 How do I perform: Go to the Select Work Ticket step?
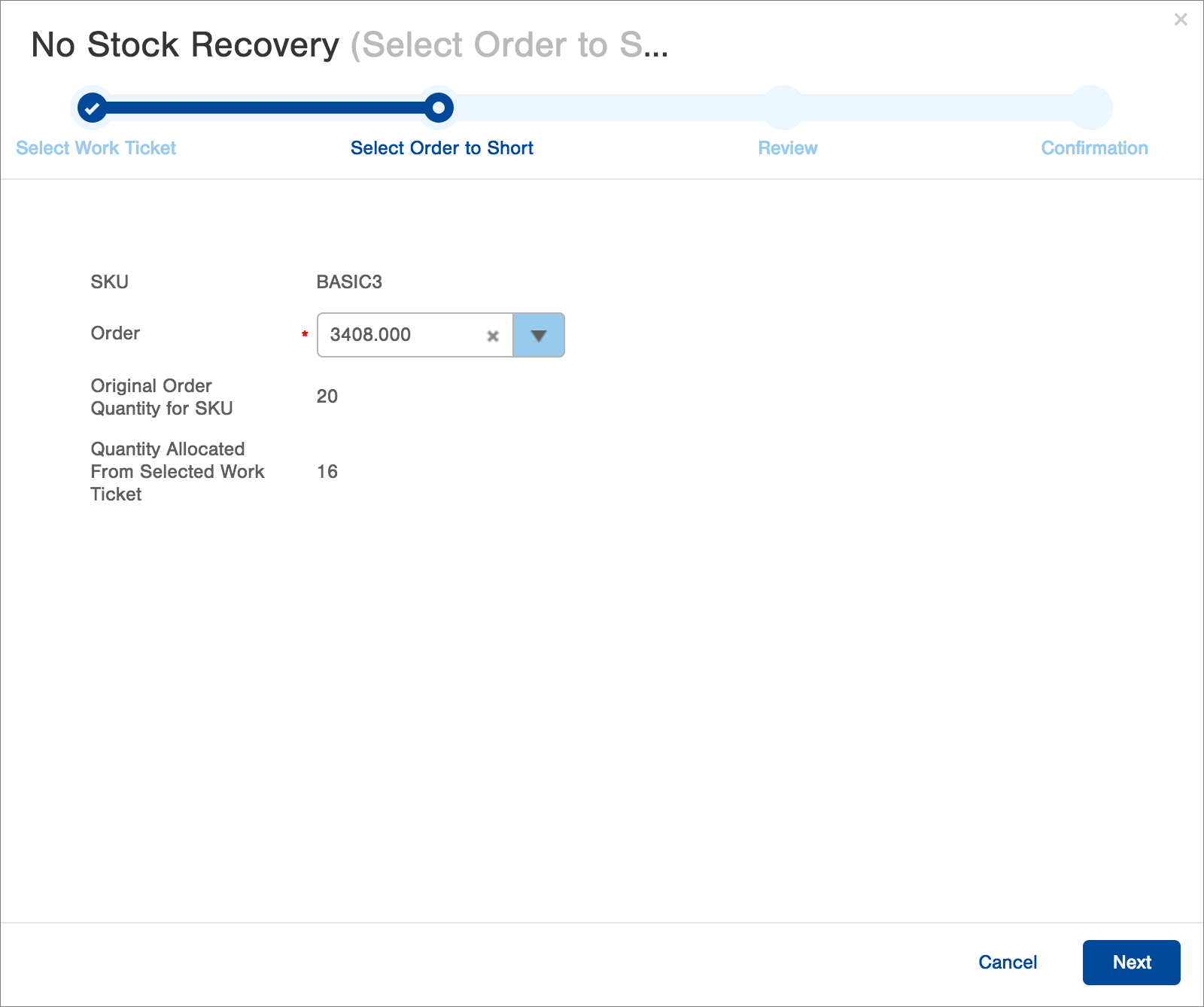click(96, 148)
